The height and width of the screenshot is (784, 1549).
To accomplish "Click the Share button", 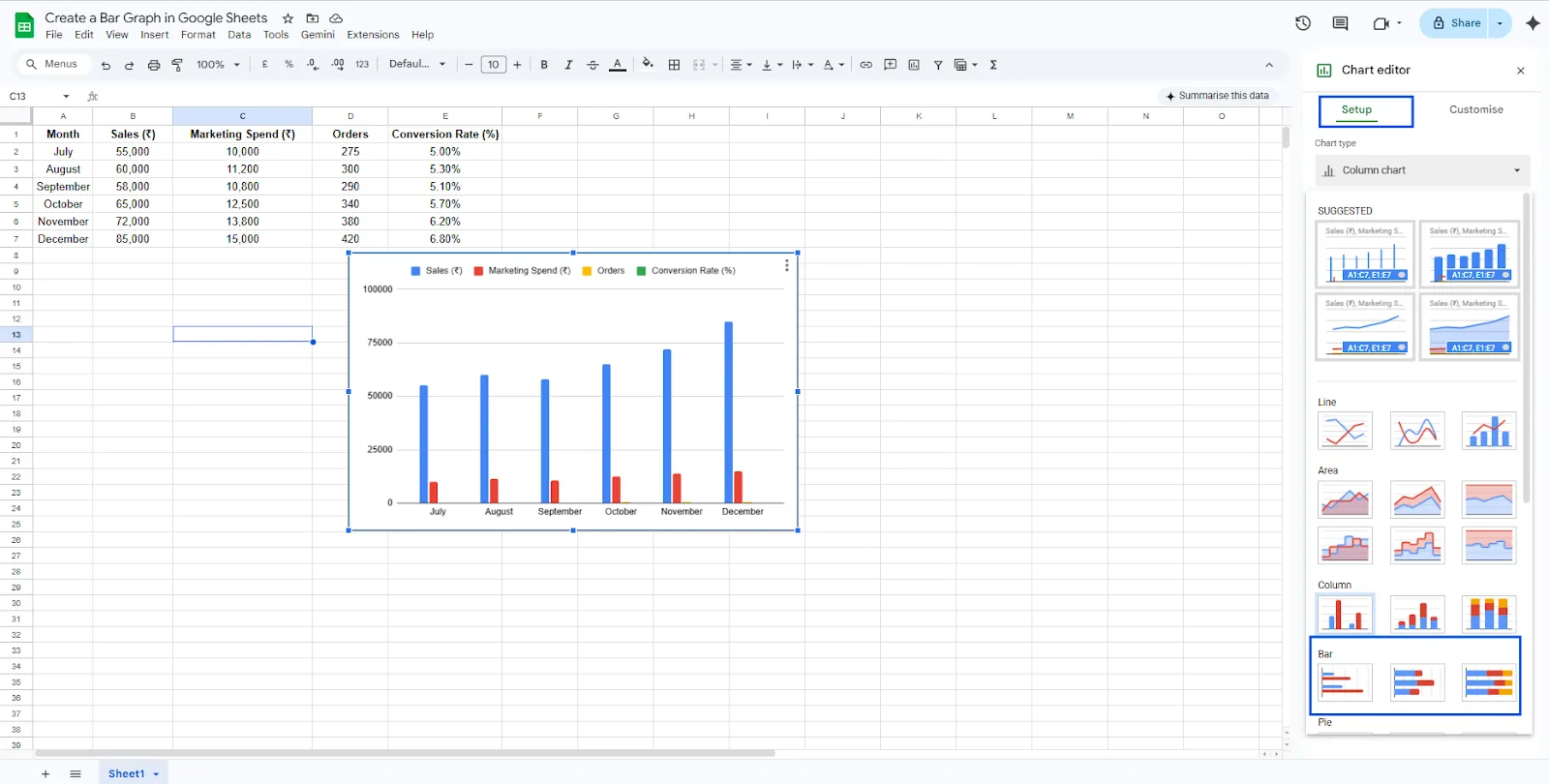I will point(1456,23).
